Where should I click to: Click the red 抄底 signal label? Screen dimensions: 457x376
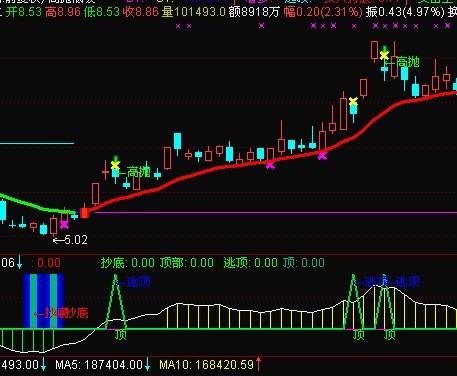pos(61,313)
